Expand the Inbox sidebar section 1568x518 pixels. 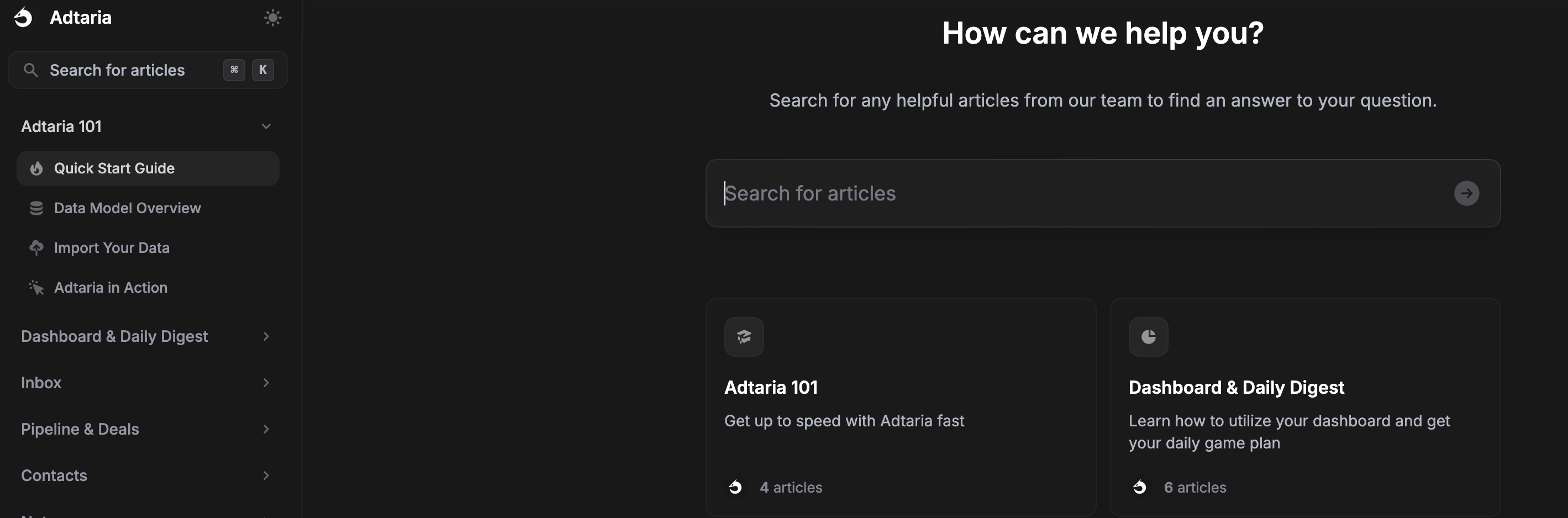tap(266, 383)
